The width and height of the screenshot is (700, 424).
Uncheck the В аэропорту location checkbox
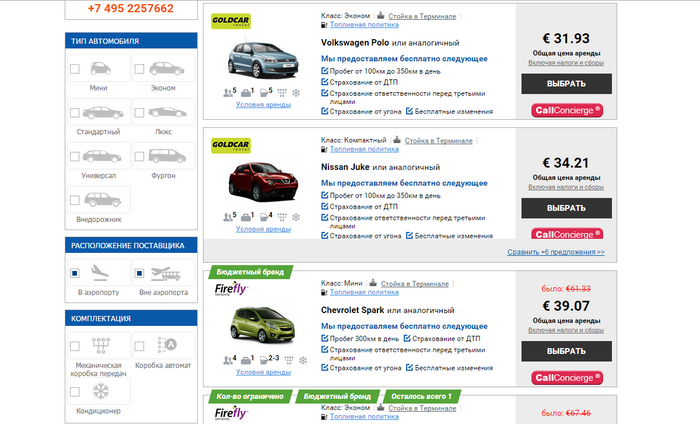75,273
